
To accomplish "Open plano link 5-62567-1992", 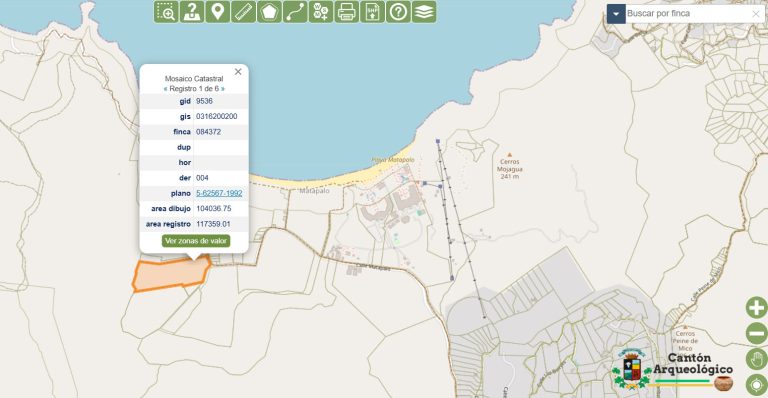I will [219, 193].
